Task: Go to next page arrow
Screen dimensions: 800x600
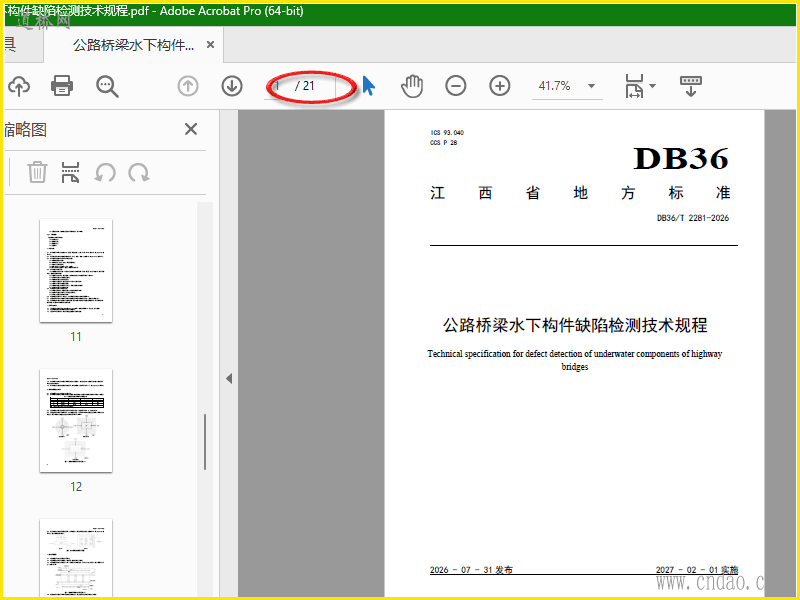Action: coord(232,86)
